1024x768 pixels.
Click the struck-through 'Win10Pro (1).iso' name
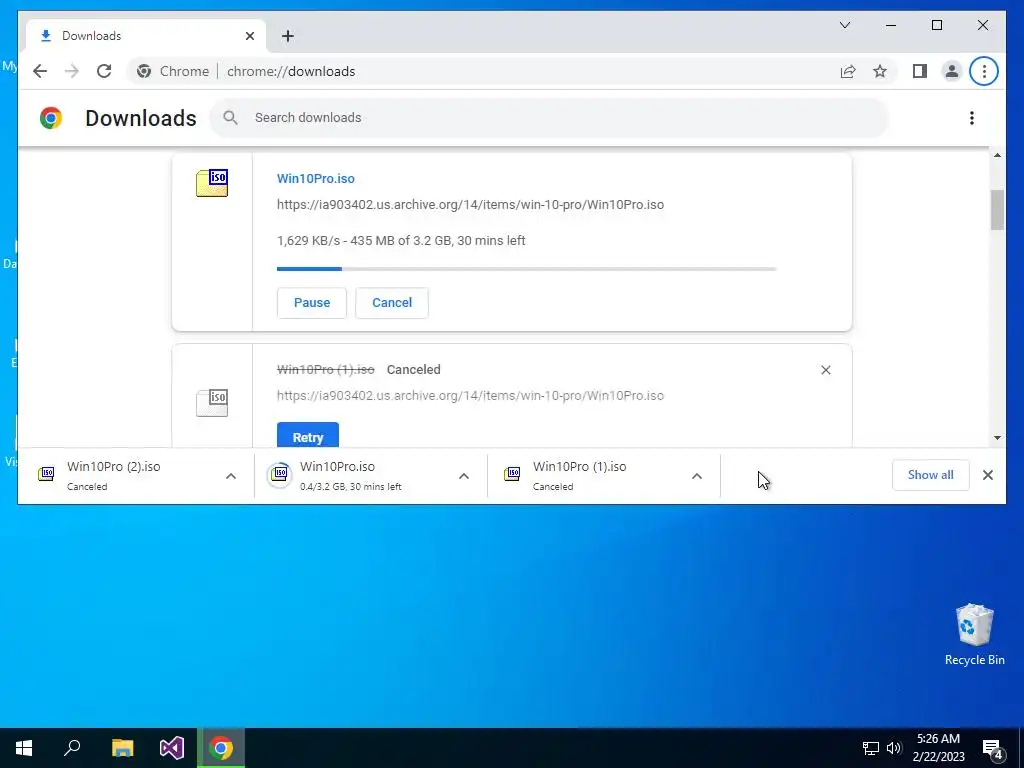(325, 370)
